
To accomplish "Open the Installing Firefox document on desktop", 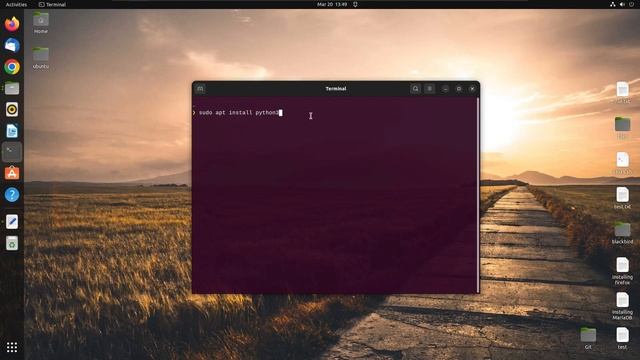I will click(622, 271).
